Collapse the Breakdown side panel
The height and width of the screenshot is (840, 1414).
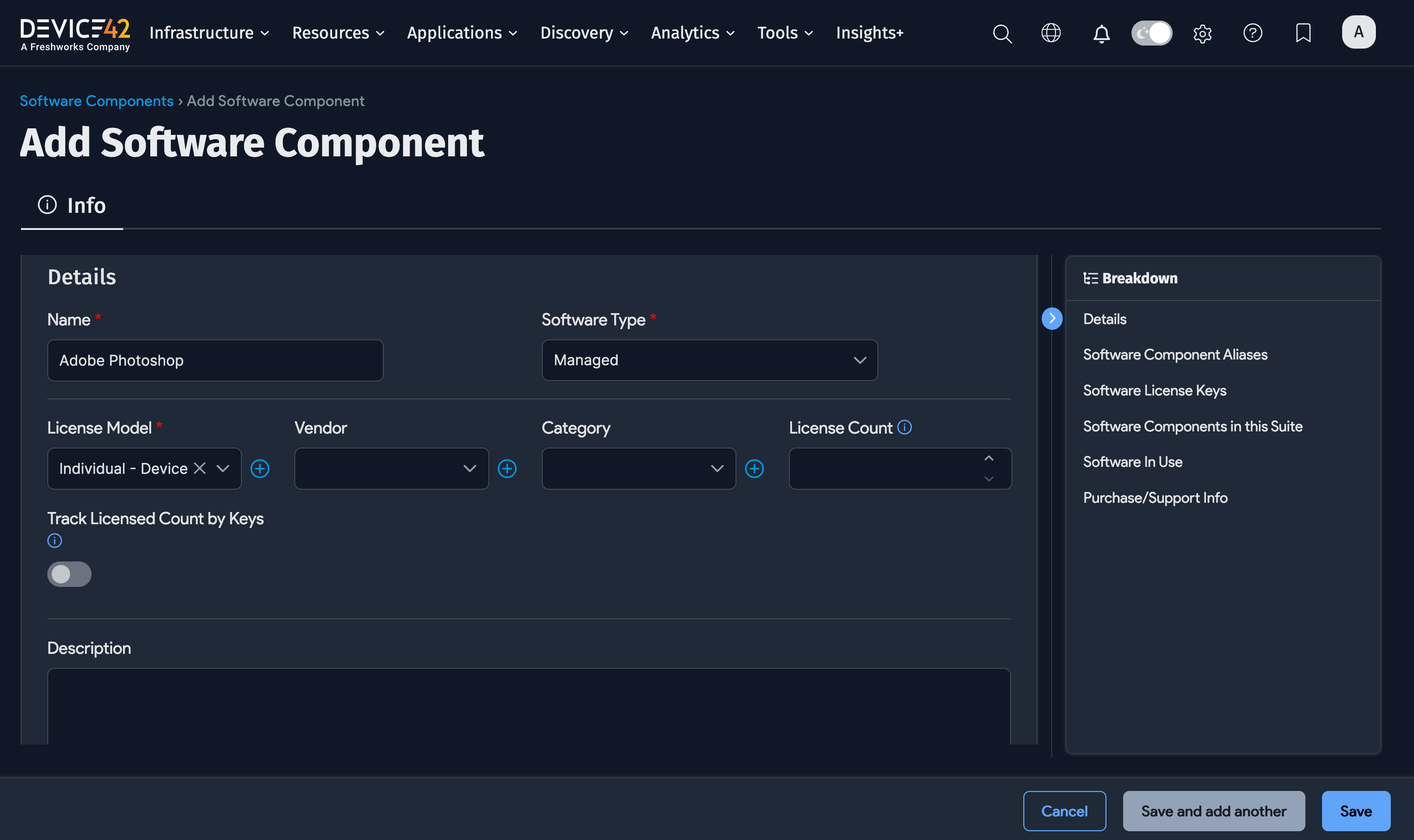tap(1052, 319)
